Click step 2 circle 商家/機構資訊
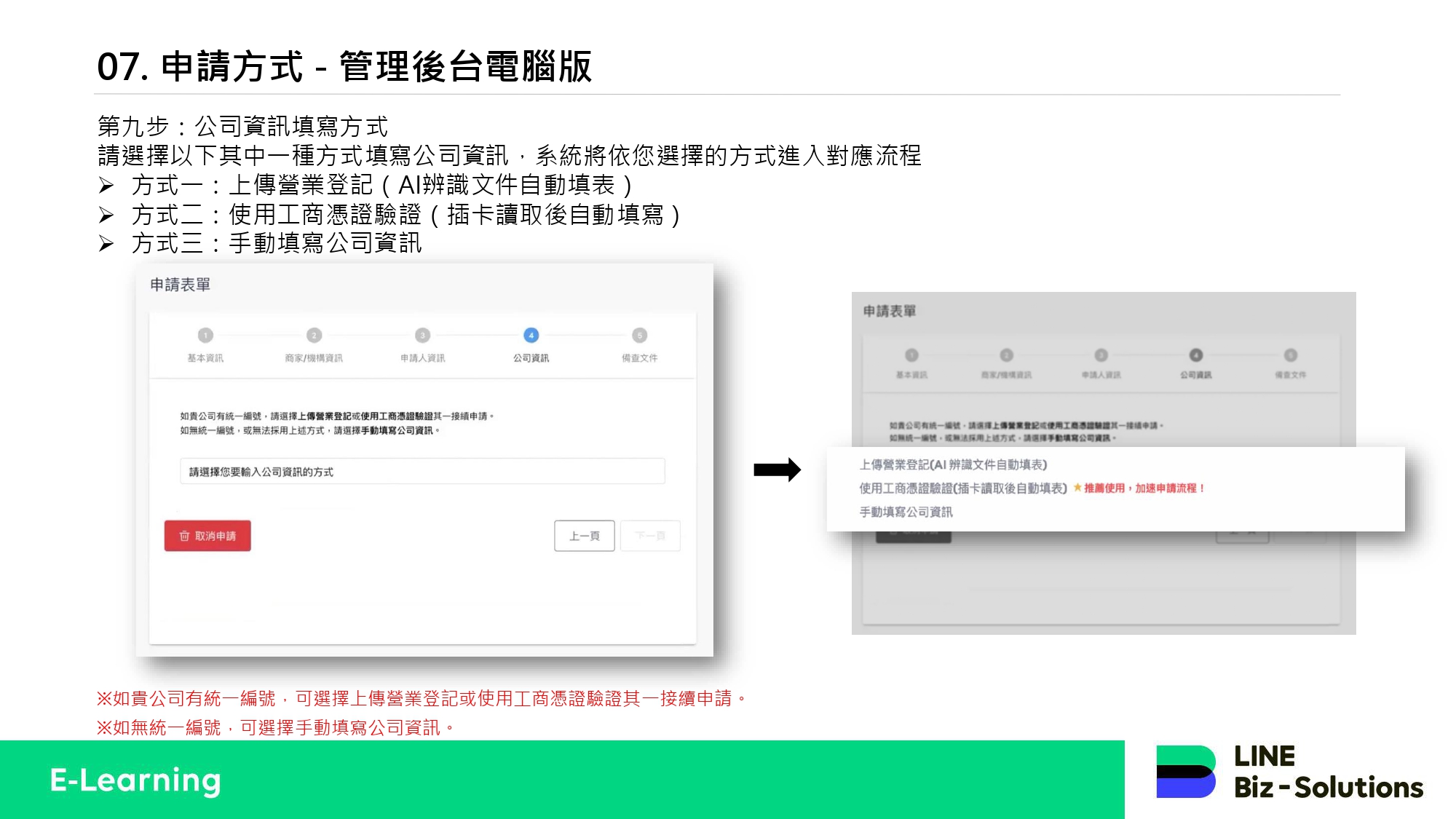 (314, 336)
